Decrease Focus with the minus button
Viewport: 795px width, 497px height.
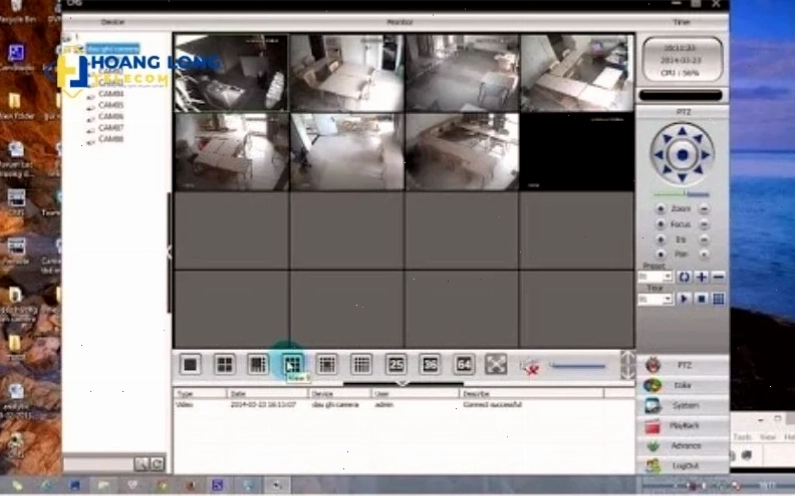(704, 224)
